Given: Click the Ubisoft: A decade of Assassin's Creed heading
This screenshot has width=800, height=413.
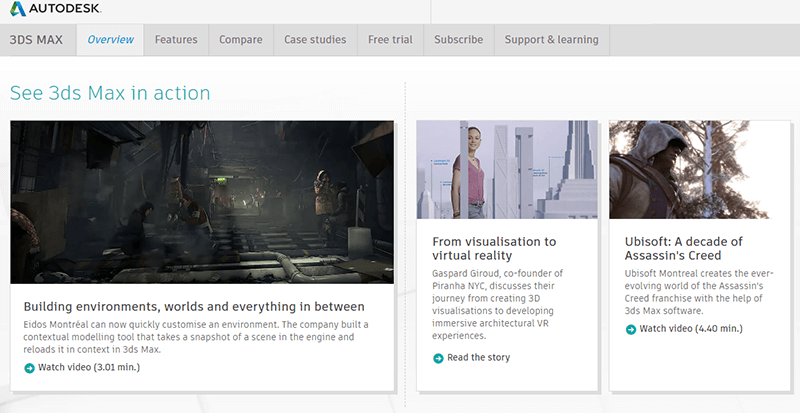Looking at the screenshot, I should tap(684, 249).
